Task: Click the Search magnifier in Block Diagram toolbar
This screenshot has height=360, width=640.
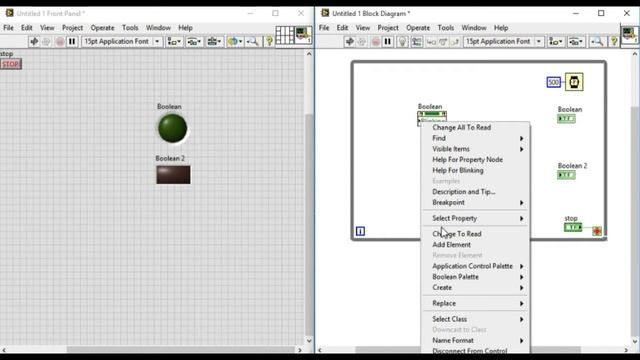Action: tap(597, 42)
